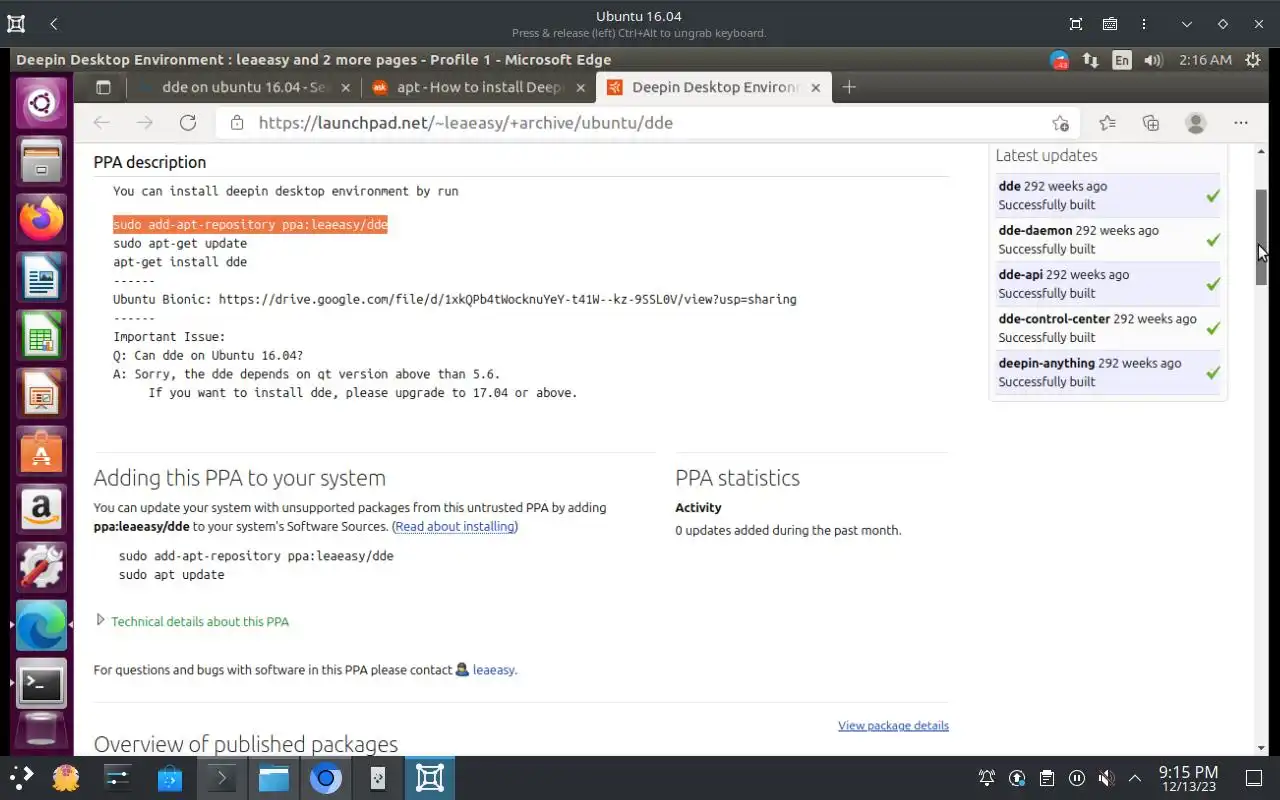The height and width of the screenshot is (800, 1280).
Task: Show desktop button in KDE panel
Action: click(1254, 778)
